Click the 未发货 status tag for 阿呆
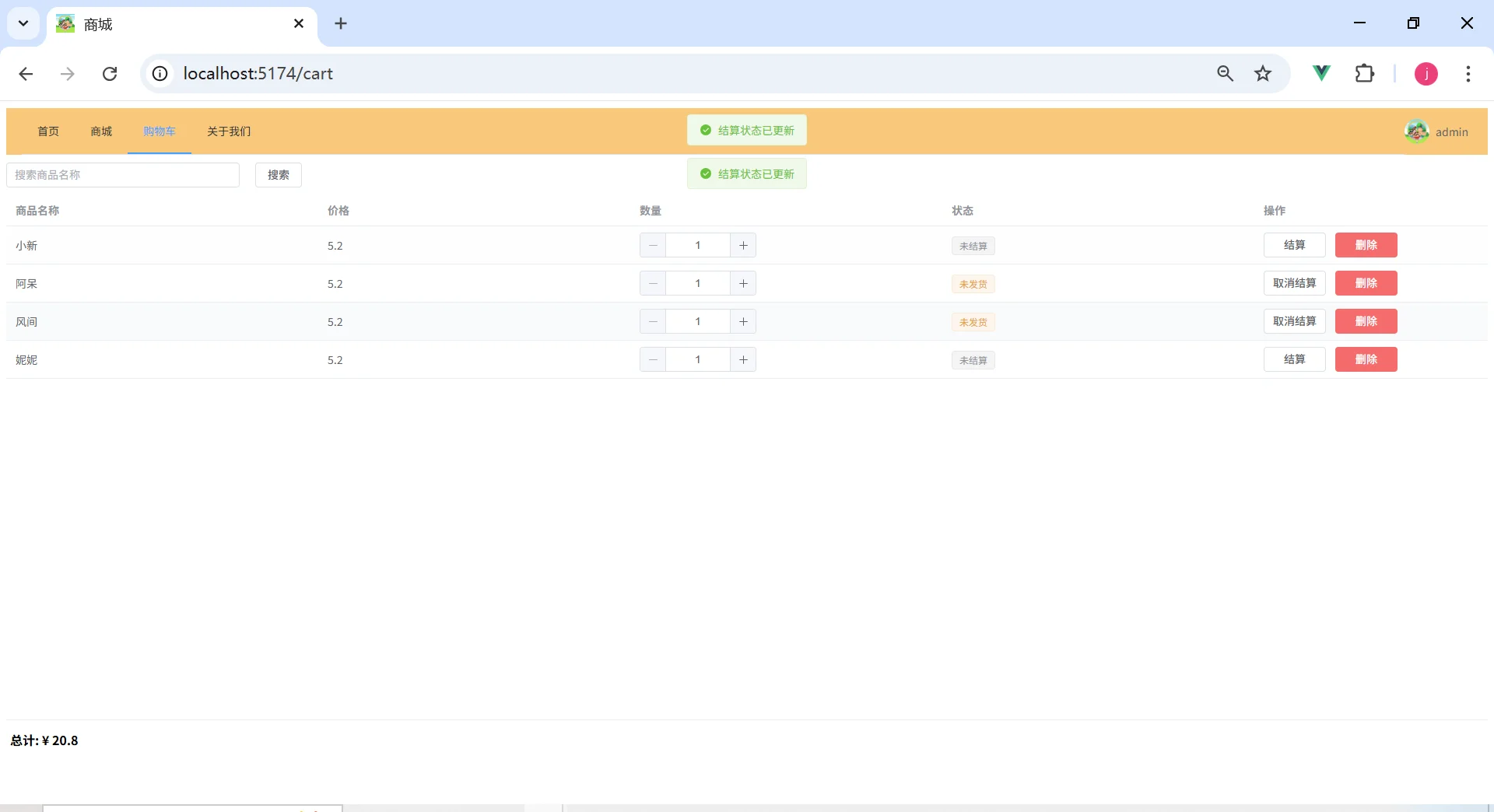The height and width of the screenshot is (812, 1494). coord(973,285)
